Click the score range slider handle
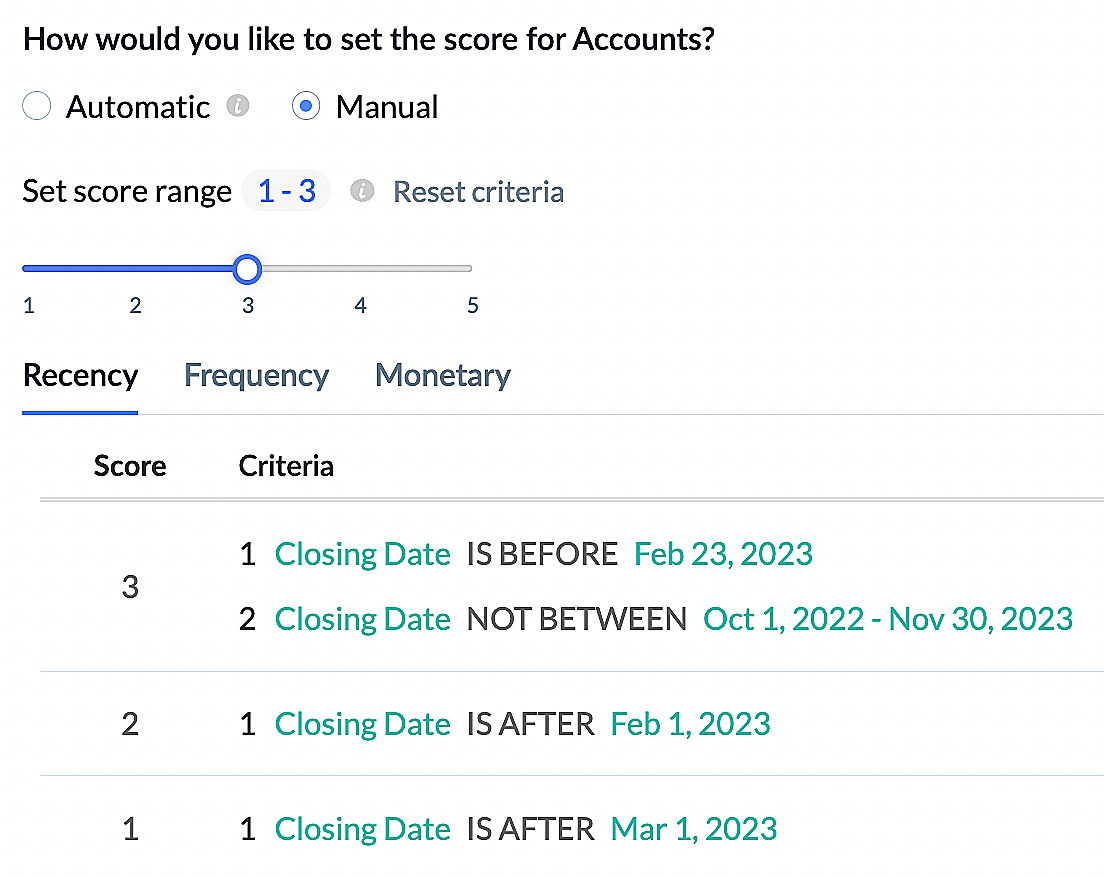The width and height of the screenshot is (1104, 878). pyautogui.click(x=247, y=268)
